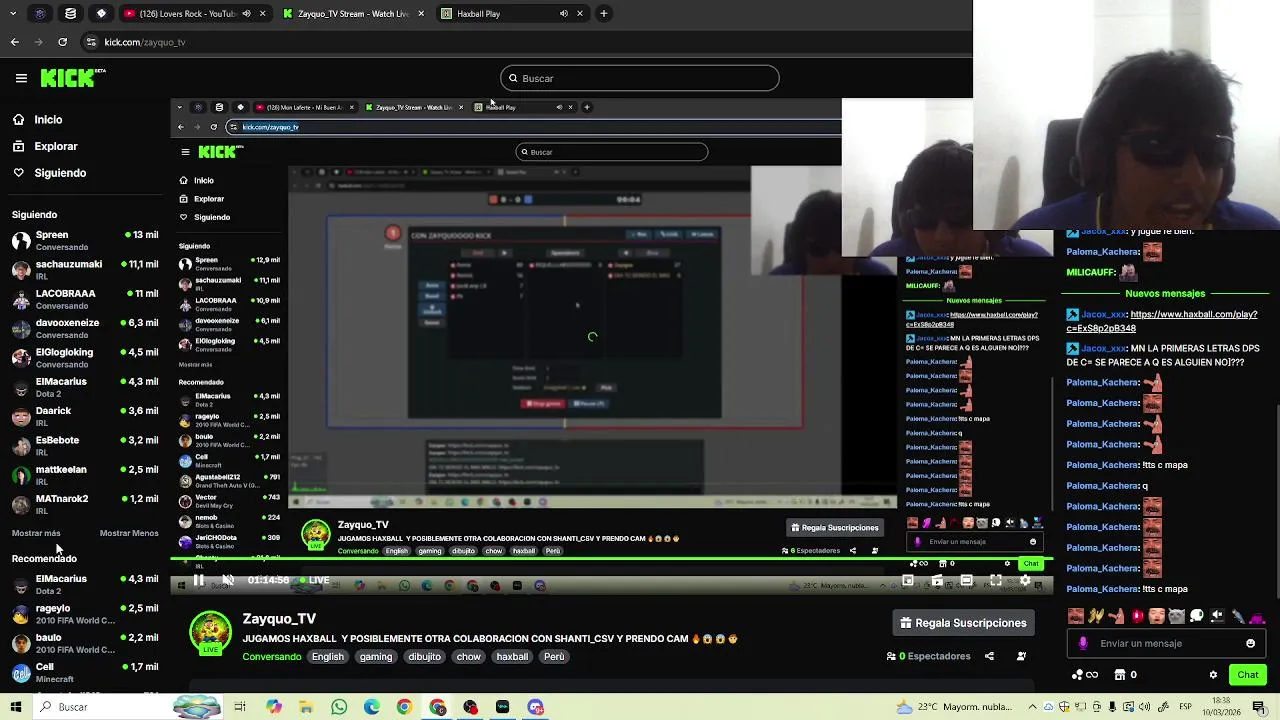The width and height of the screenshot is (1280, 720).
Task: Open the stream player settings gear
Action: point(1025,580)
